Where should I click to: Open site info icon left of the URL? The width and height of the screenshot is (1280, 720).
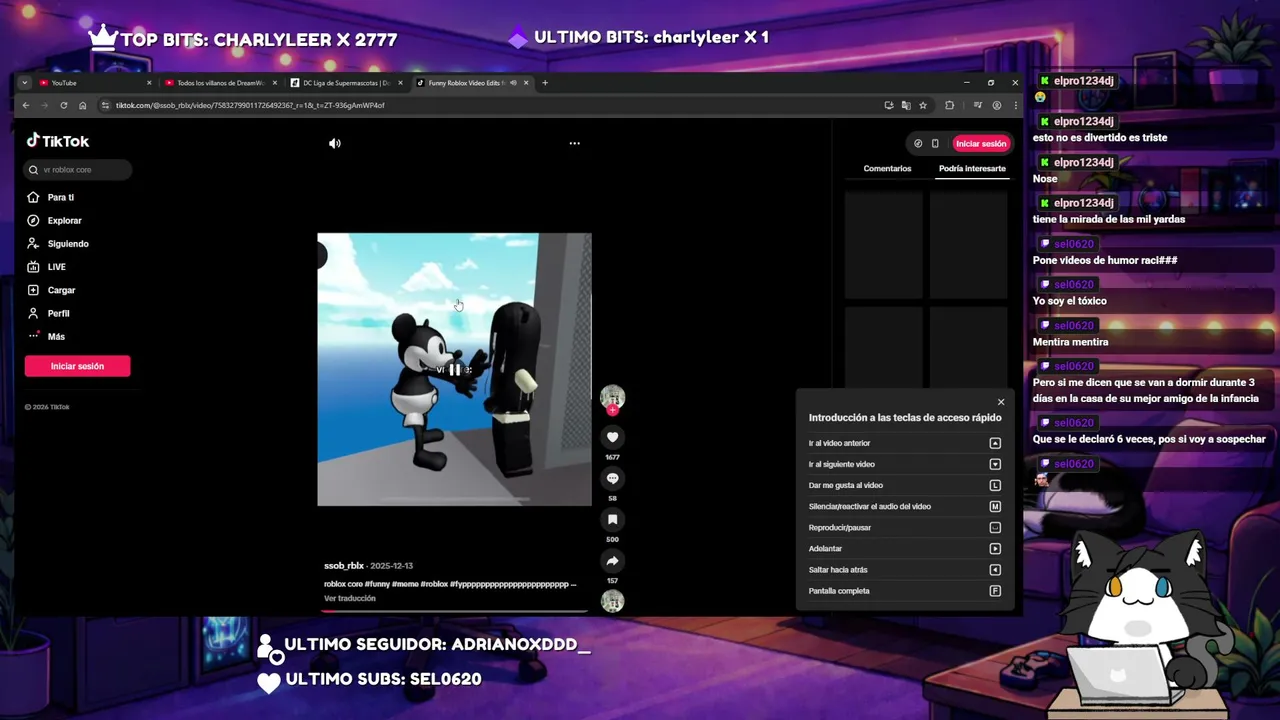point(105,105)
